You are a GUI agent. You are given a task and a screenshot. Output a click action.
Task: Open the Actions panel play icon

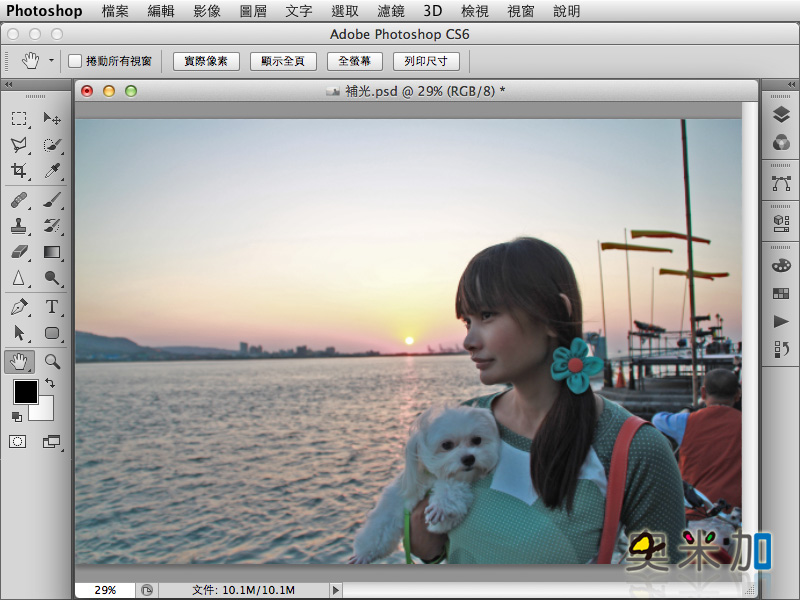point(781,321)
